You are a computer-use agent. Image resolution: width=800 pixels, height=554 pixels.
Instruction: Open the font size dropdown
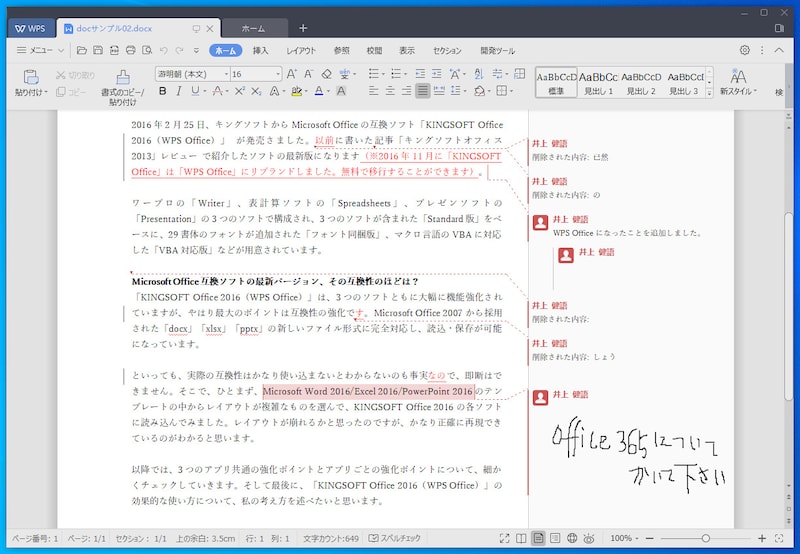point(276,74)
